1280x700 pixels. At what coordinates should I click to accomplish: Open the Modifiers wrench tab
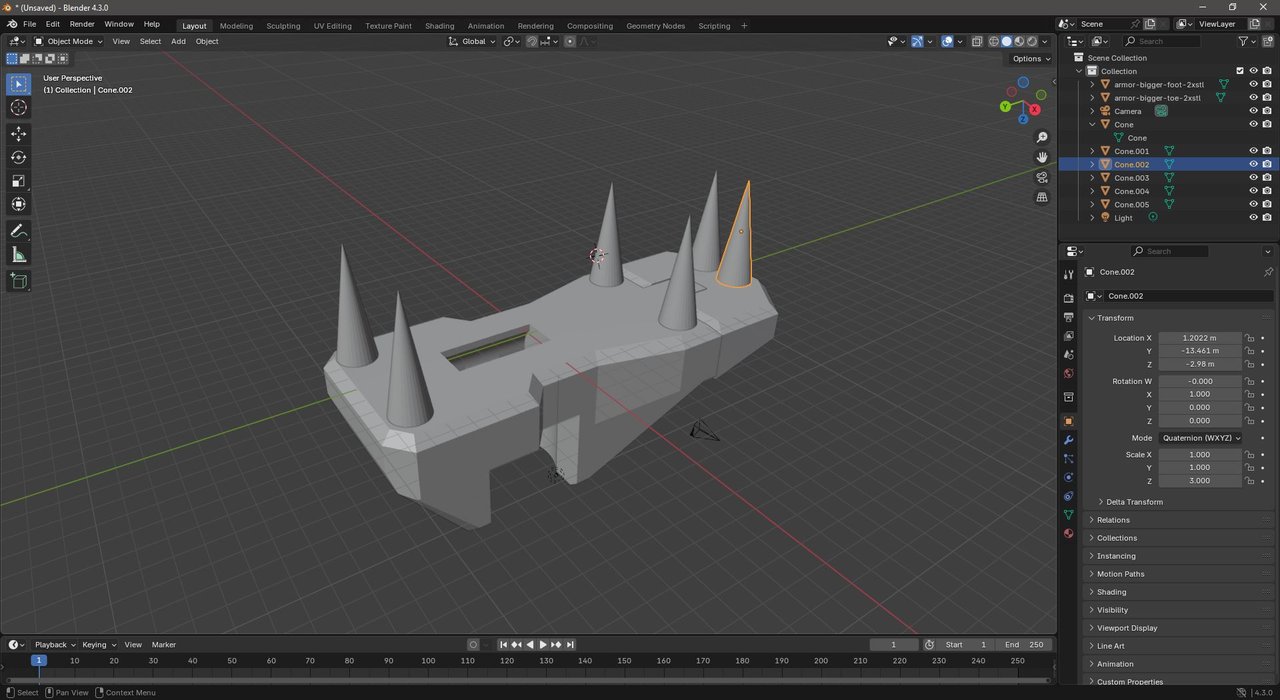click(1068, 440)
